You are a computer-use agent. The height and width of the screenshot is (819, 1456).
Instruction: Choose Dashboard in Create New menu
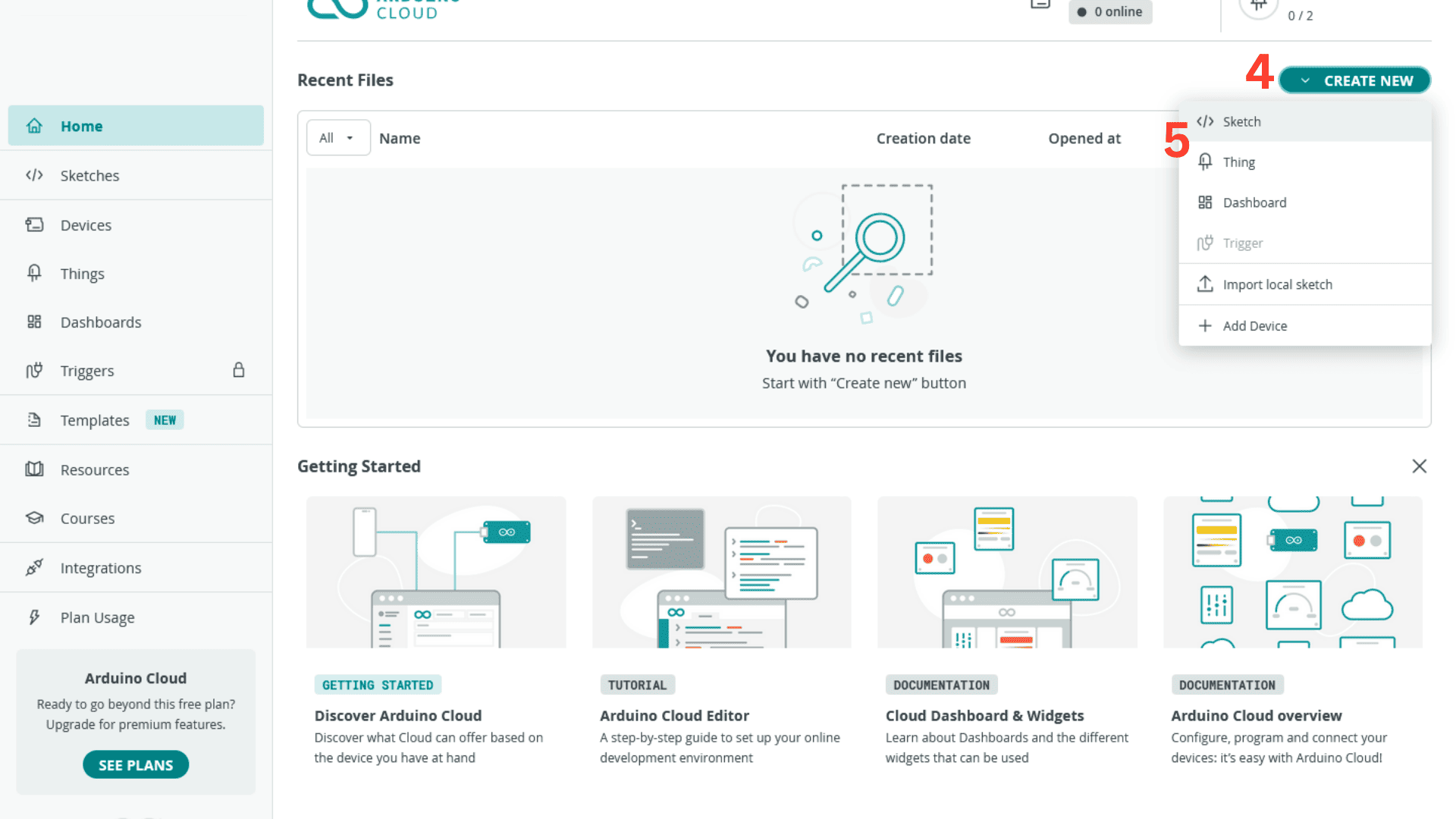(1304, 202)
